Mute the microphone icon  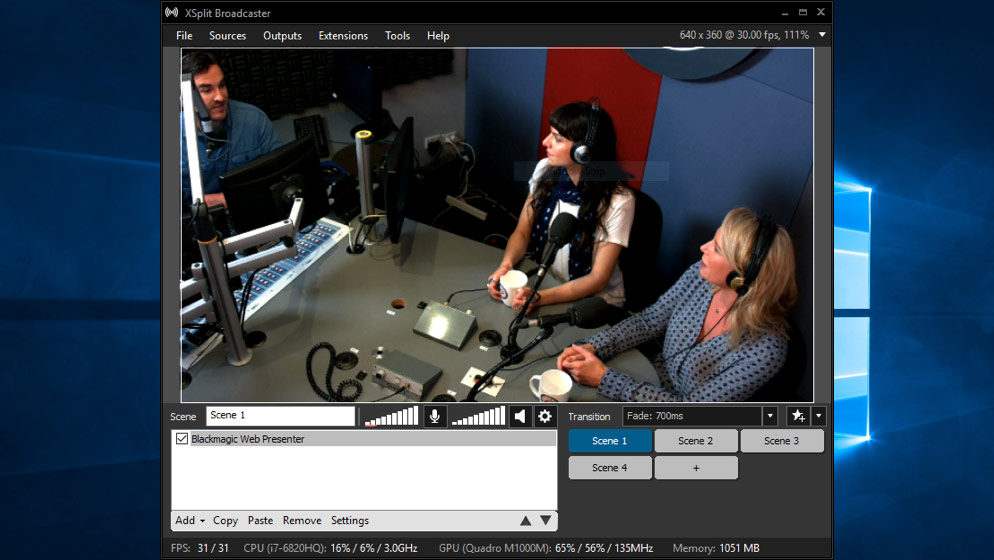point(435,416)
